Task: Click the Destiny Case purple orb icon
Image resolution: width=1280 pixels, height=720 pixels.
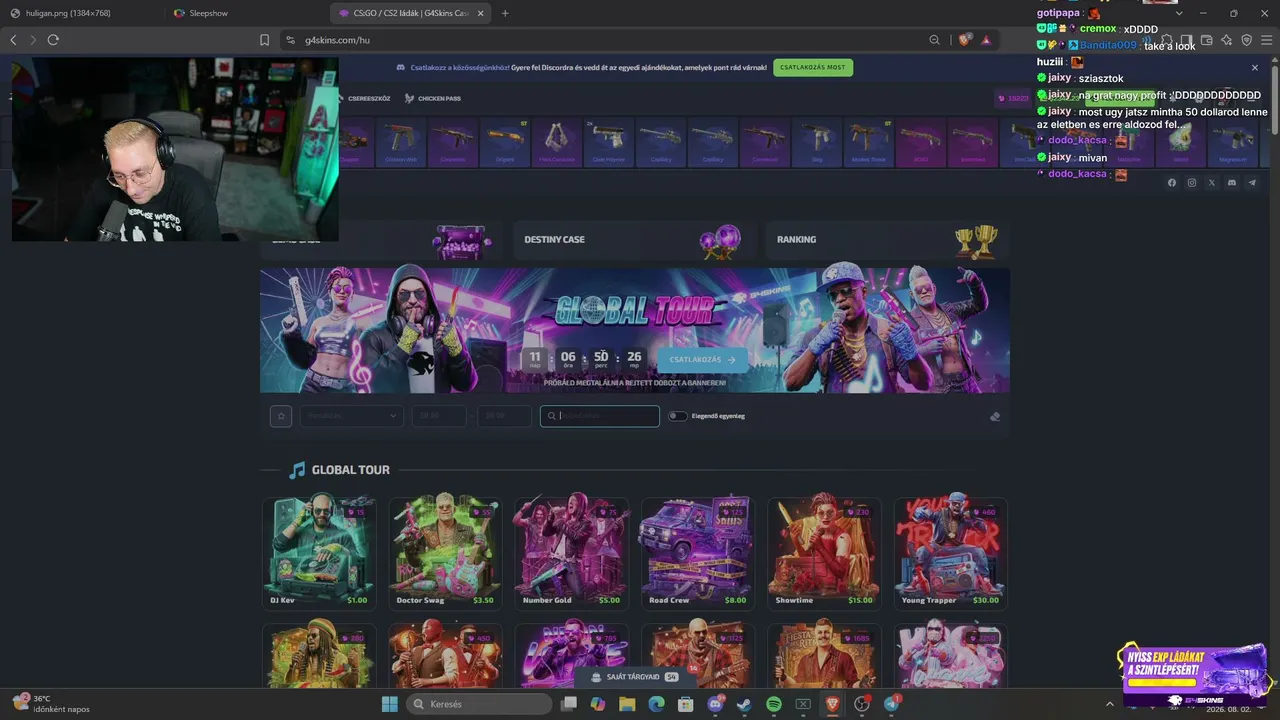Action: 720,242
